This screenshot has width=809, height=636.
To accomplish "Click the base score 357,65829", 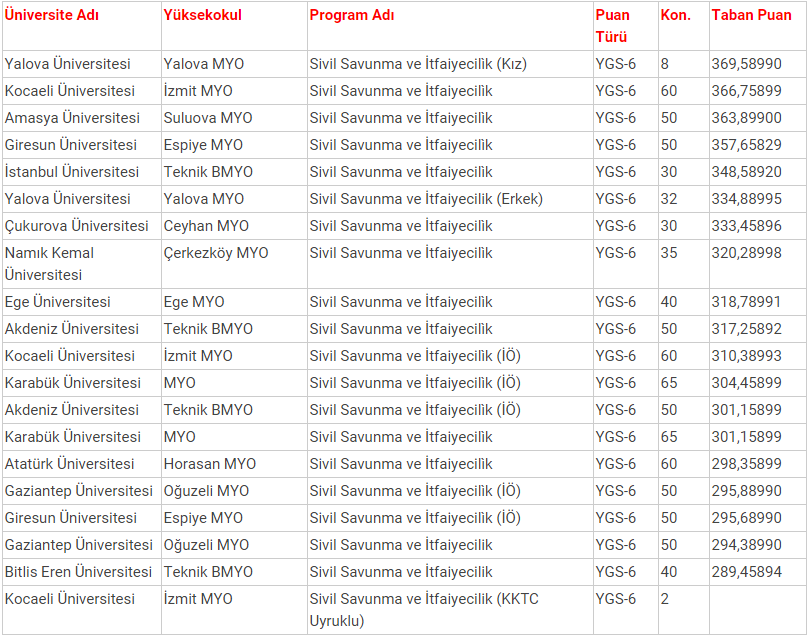I will 747,145.
